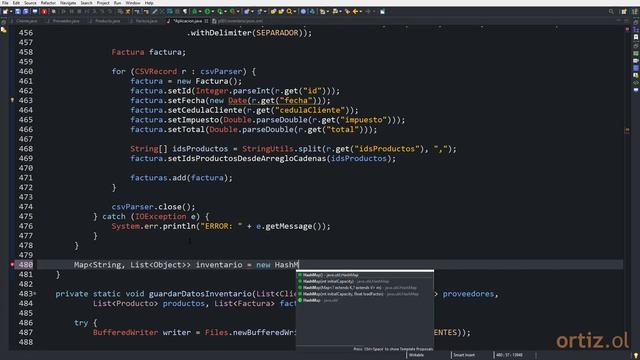Image resolution: width=640 pixels, height=360 pixels.
Task: Collapse the fold marker on line 483
Action: point(35,293)
